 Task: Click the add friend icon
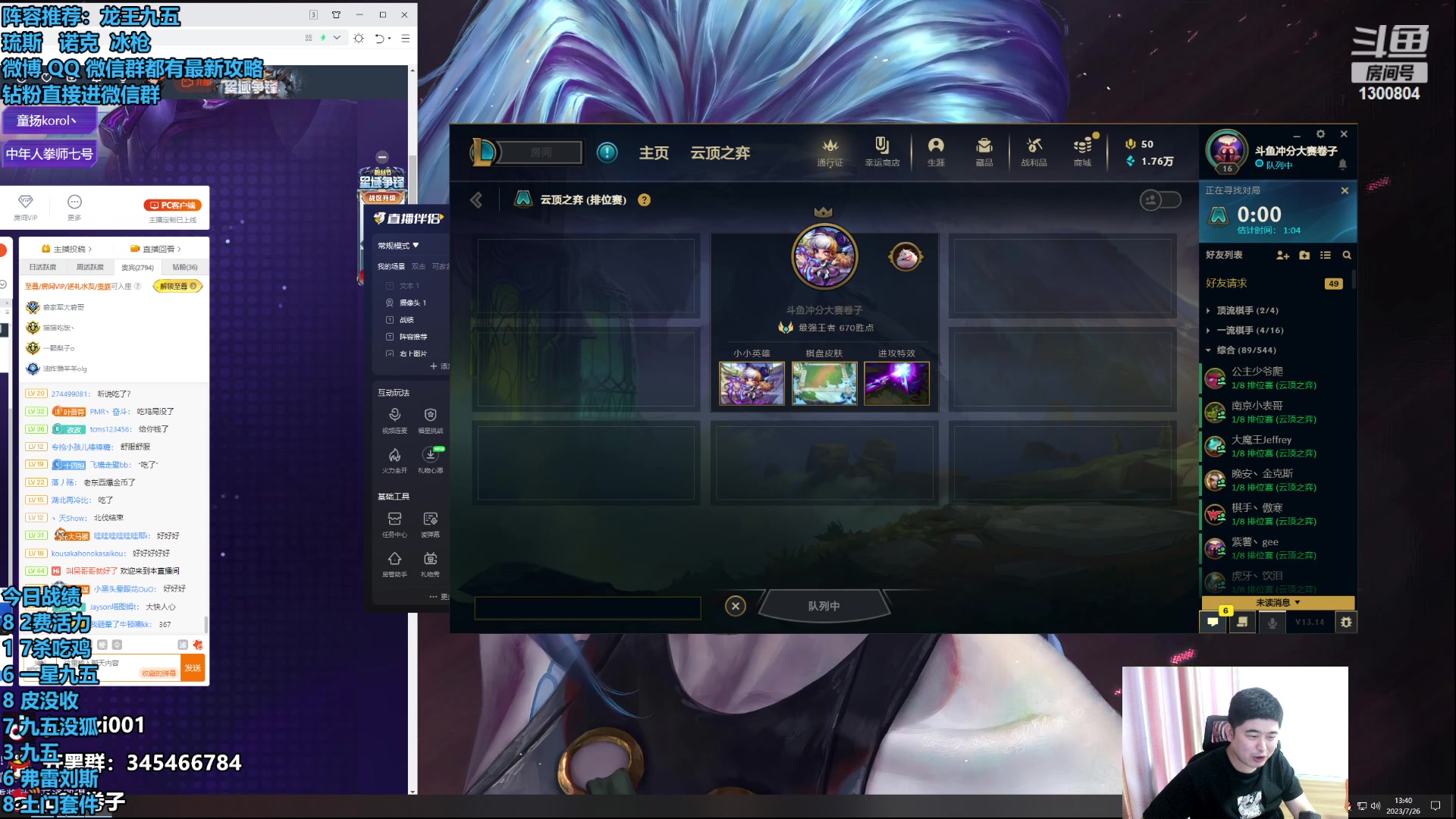pyautogui.click(x=1282, y=256)
